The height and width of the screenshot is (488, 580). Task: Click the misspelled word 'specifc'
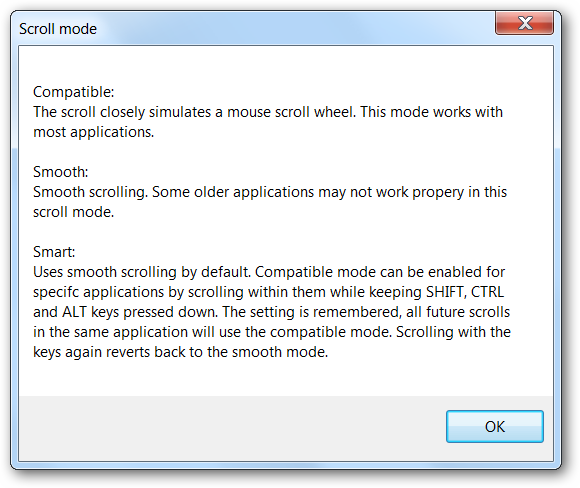56,292
